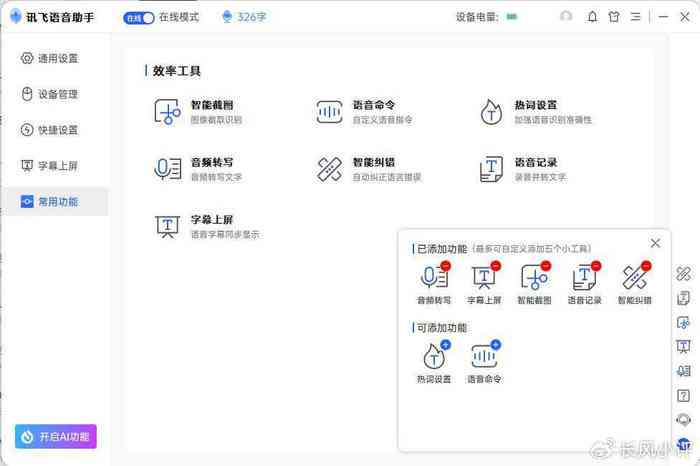This screenshot has width=700, height=466.
Task: Click the 语音字幕同步显示 description text
Action: [x=225, y=234]
